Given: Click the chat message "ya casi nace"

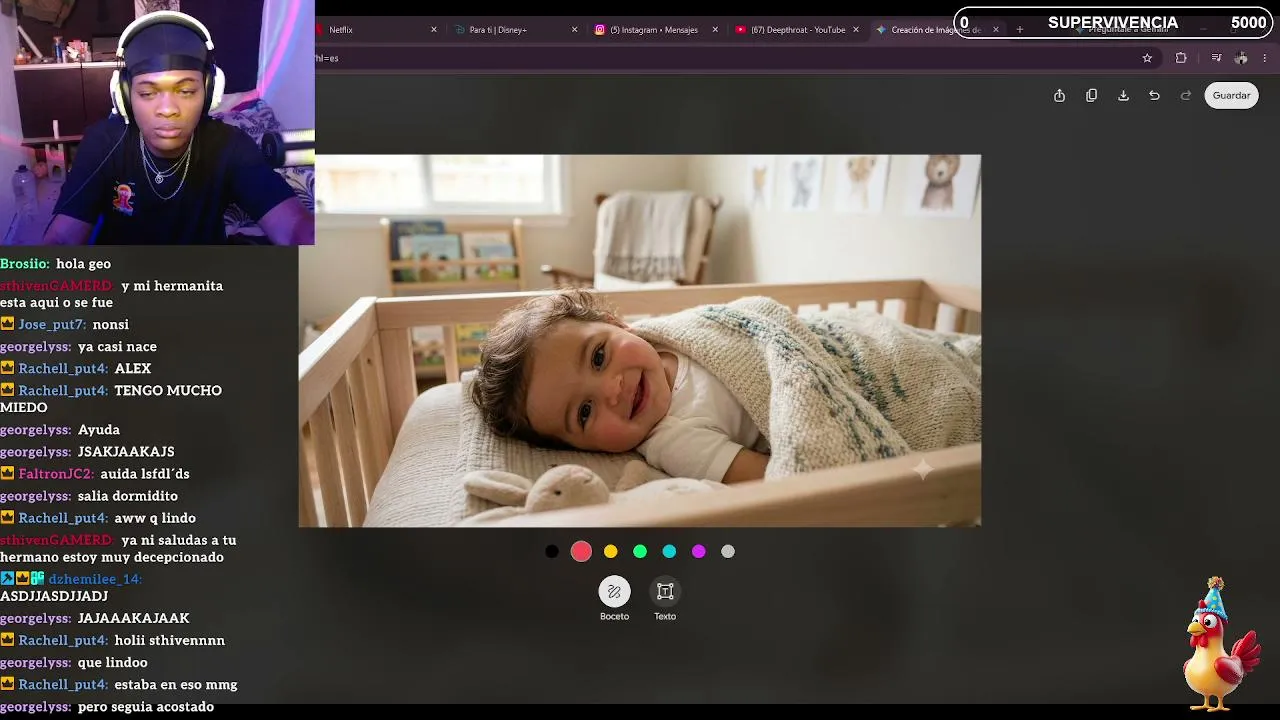Looking at the screenshot, I should pyautogui.click(x=118, y=347).
